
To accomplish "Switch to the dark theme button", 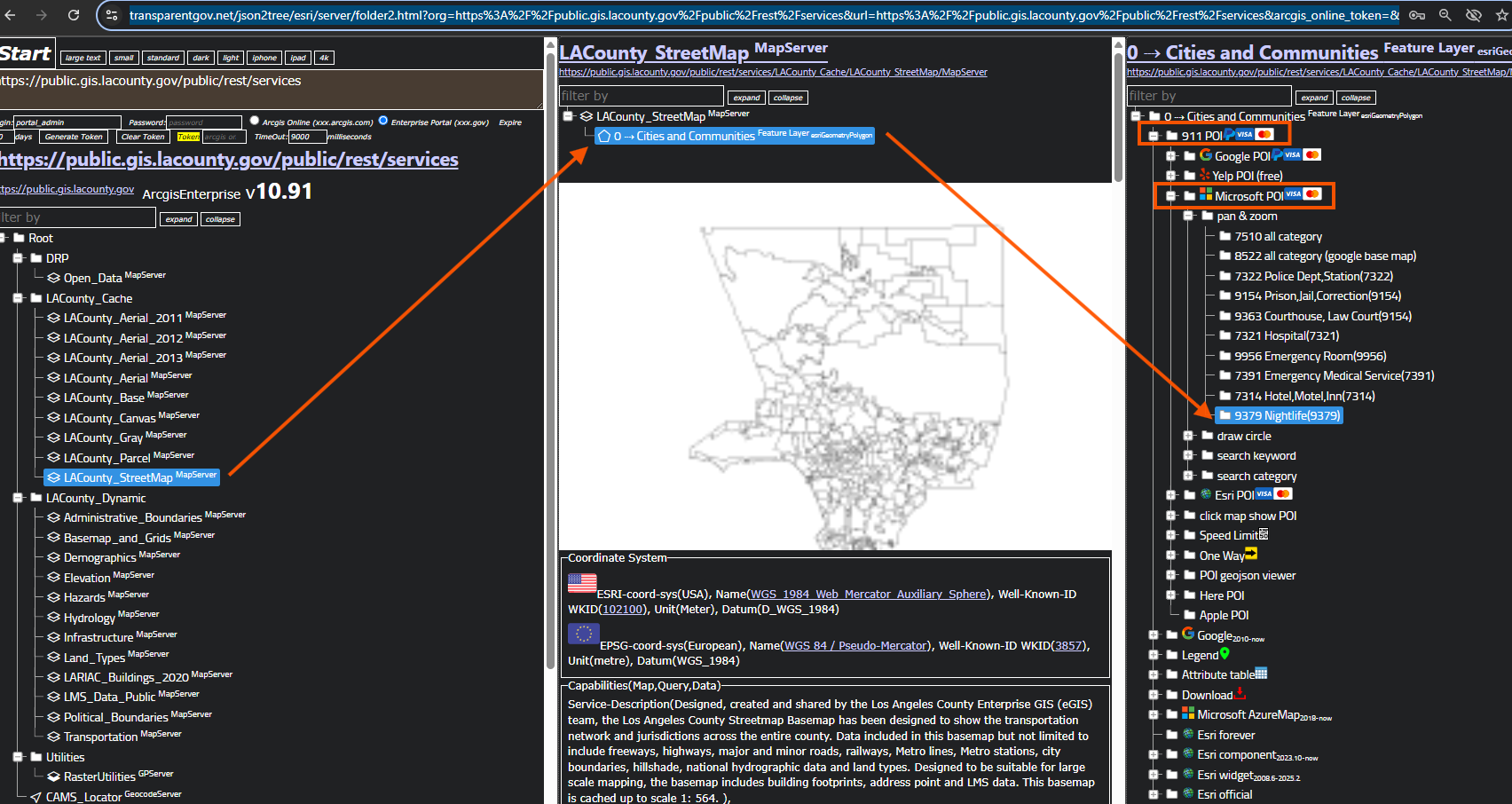I will [x=201, y=58].
